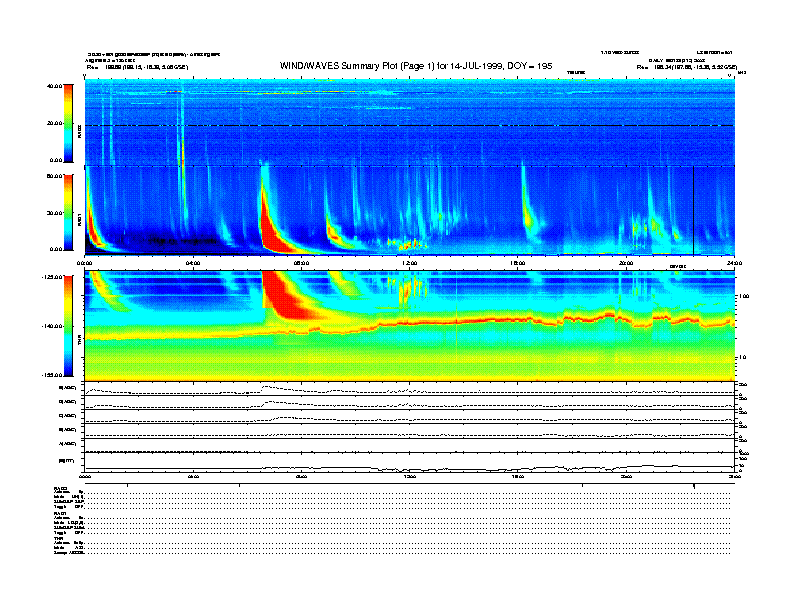Click the 16:00 tick label on RAD1 time axis
The width and height of the screenshot is (792, 612).
coord(518,263)
